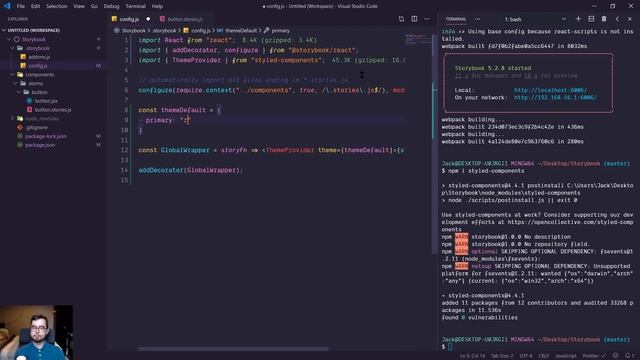
Task: Open the feedback smiley in status bar
Action: (616, 356)
